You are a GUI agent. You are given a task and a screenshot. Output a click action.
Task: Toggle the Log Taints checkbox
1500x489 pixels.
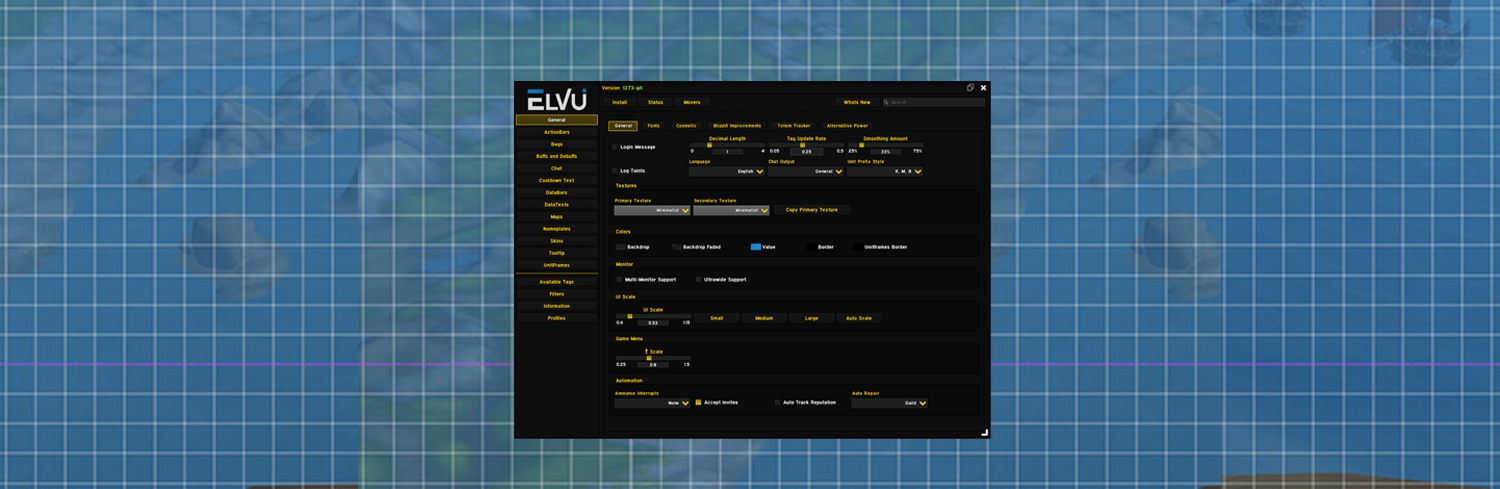click(615, 171)
